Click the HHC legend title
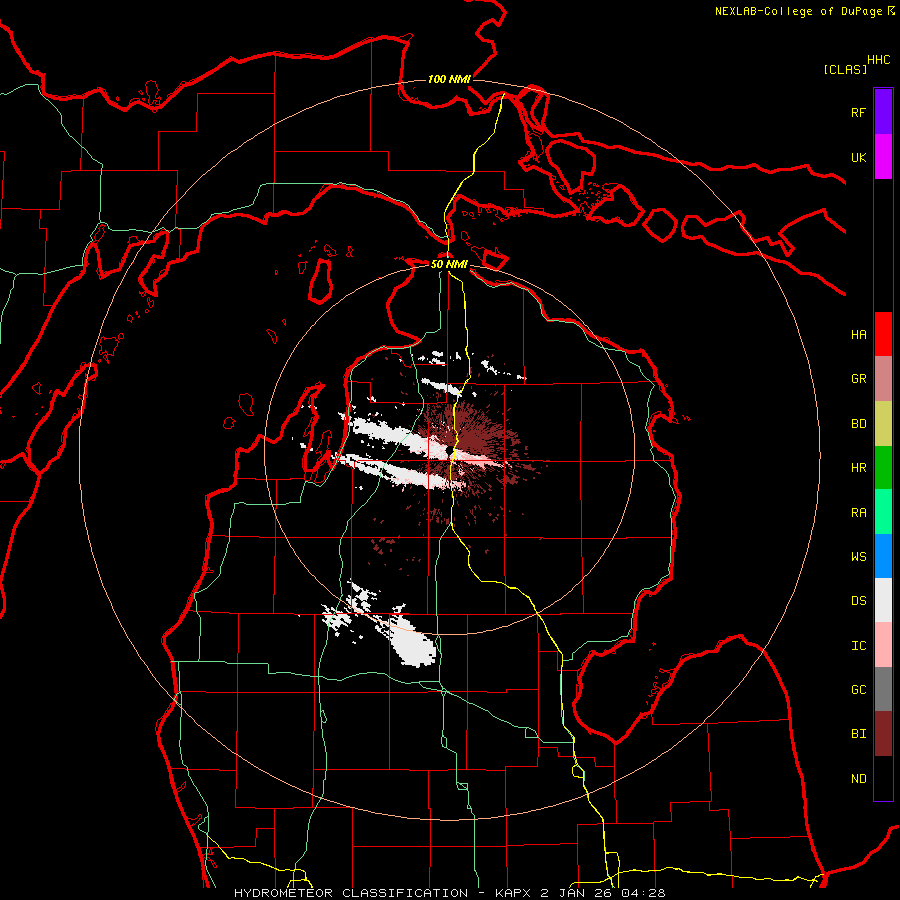The width and height of the screenshot is (900, 900). point(879,60)
